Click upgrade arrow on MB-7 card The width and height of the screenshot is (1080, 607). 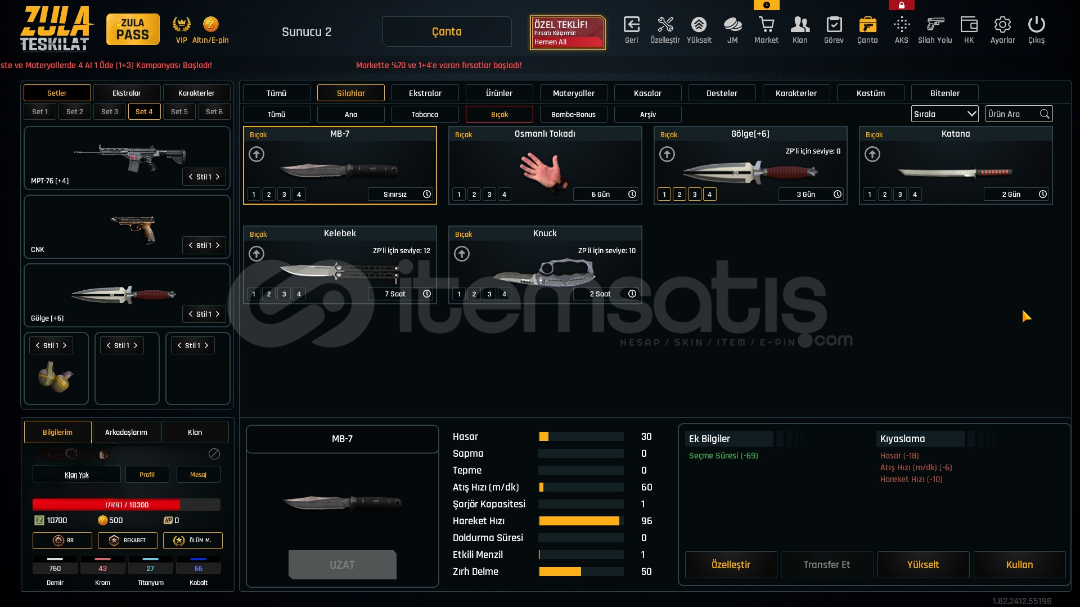click(x=256, y=154)
